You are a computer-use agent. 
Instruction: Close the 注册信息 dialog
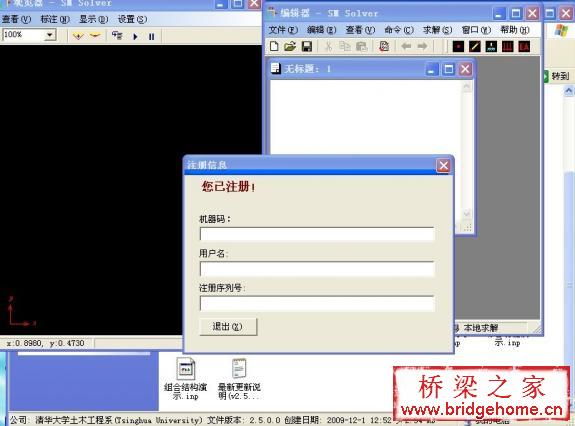coord(443,165)
